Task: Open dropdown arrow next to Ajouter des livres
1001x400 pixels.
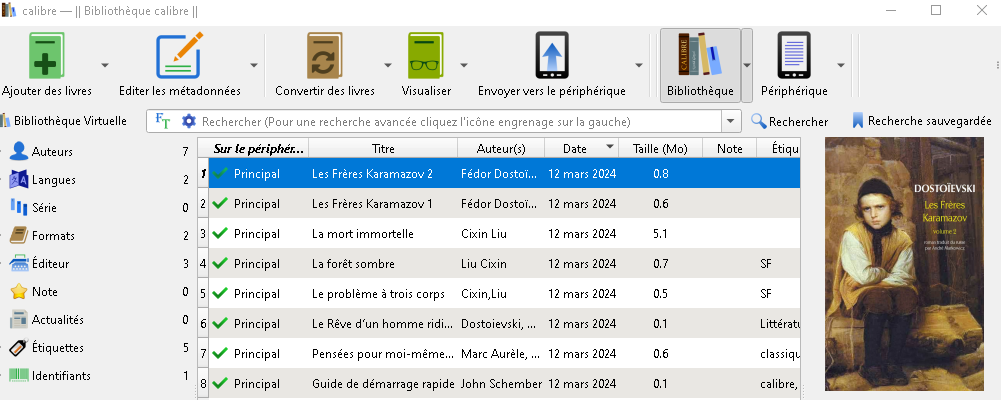Action: pos(105,65)
